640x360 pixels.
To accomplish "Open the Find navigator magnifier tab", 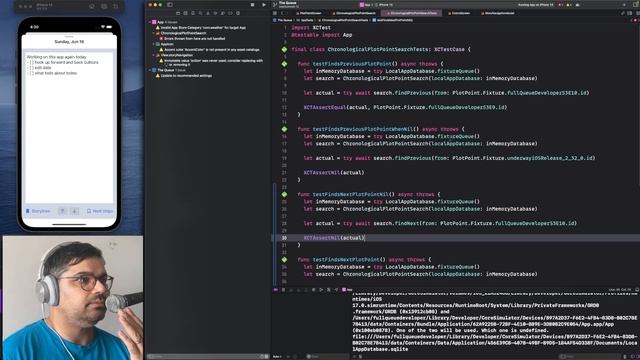I will pyautogui.click(x=200, y=13).
